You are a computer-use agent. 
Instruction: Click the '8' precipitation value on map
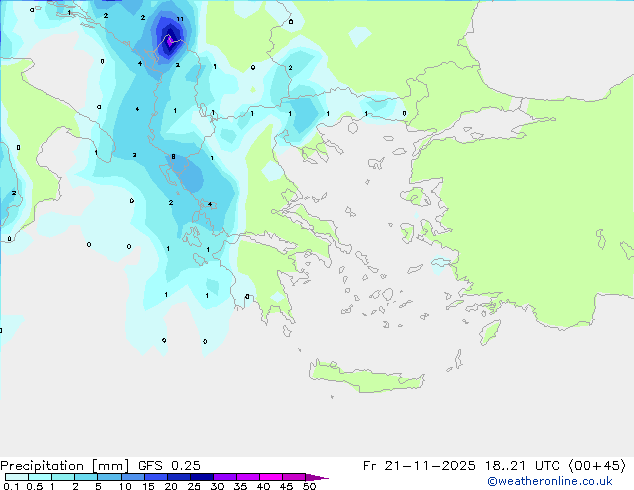click(x=173, y=156)
